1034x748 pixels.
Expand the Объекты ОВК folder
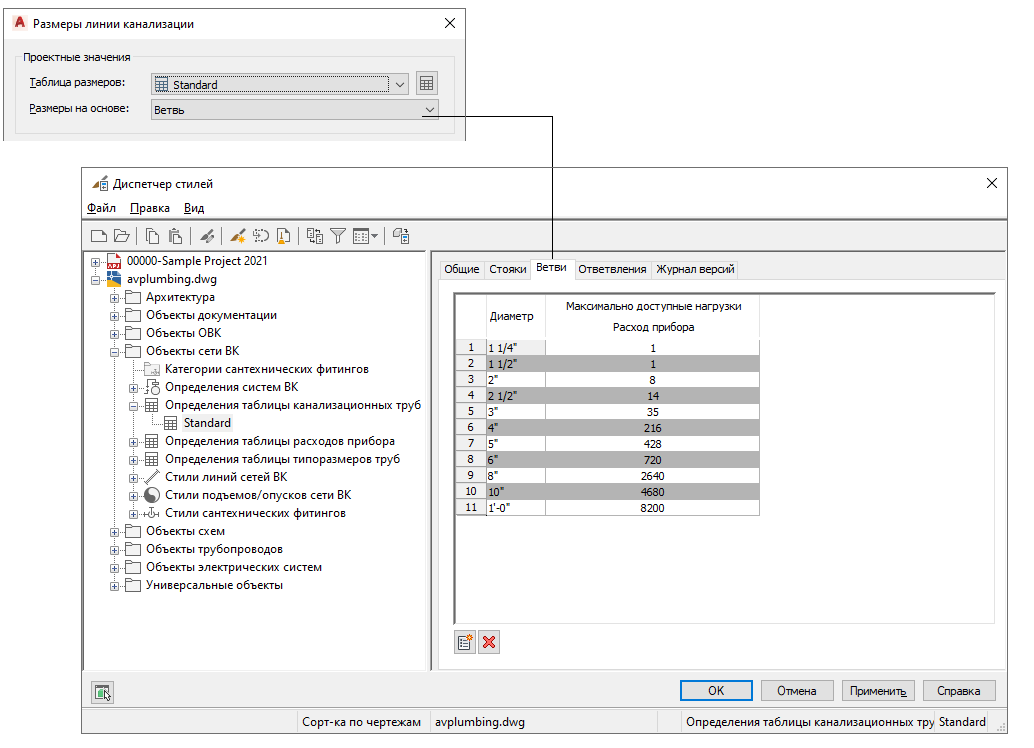(x=115, y=334)
